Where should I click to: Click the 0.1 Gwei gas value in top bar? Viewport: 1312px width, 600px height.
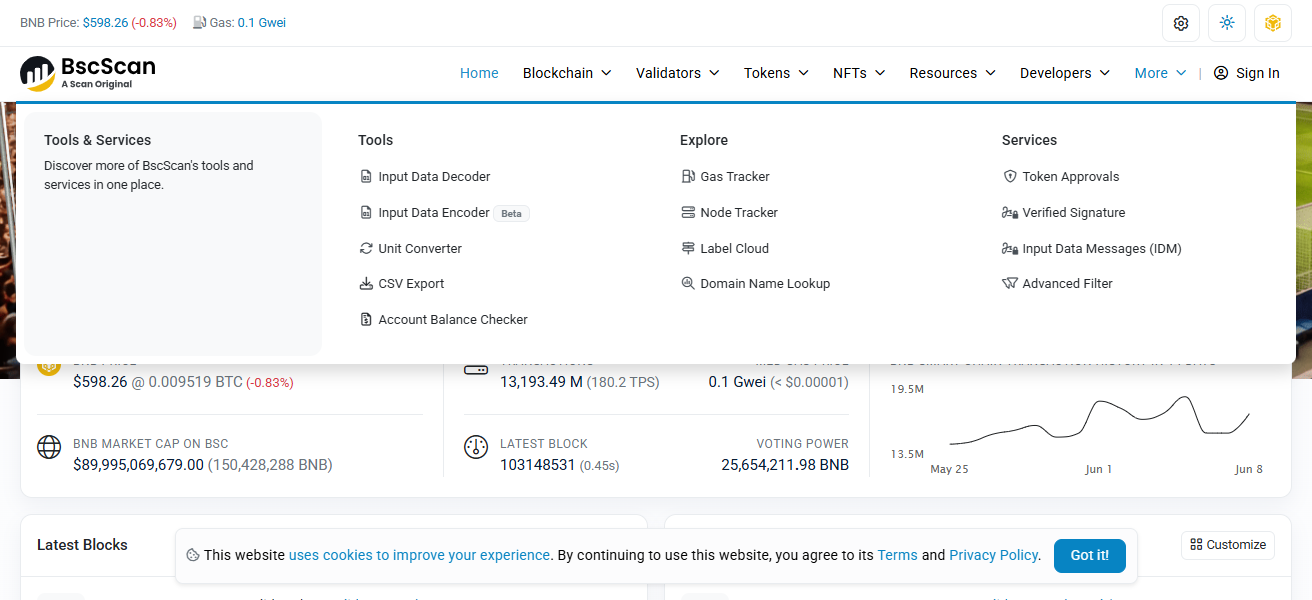pyautogui.click(x=262, y=22)
